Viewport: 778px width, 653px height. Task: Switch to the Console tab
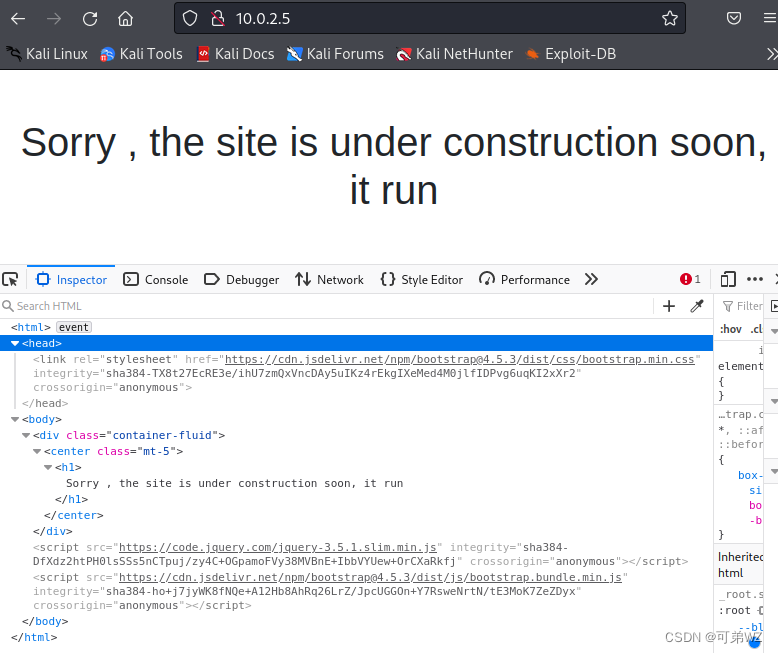(x=156, y=279)
